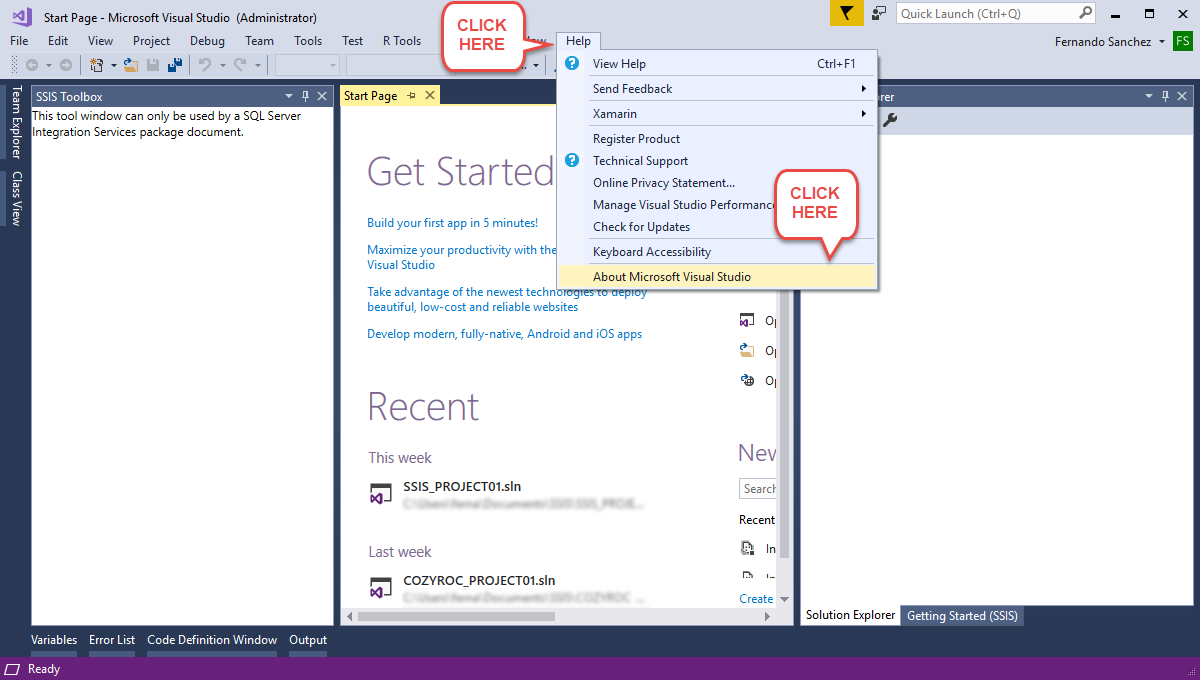Click the Redo arrow icon
The width and height of the screenshot is (1200, 680).
(x=240, y=65)
